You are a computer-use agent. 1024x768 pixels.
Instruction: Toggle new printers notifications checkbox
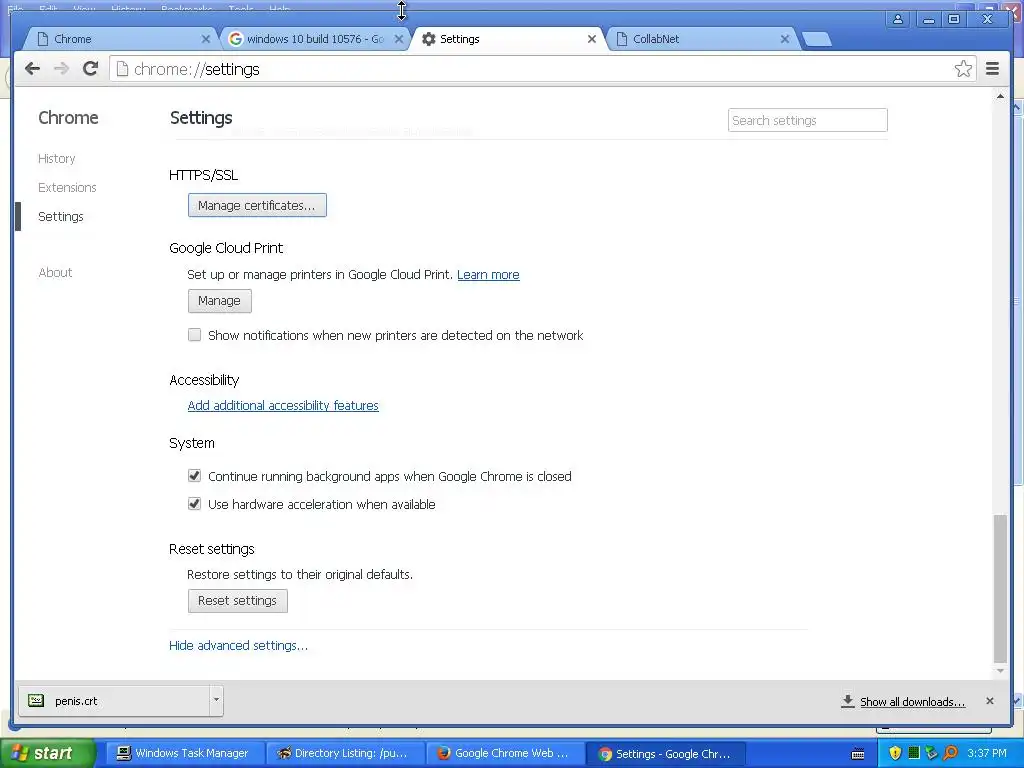pos(194,335)
